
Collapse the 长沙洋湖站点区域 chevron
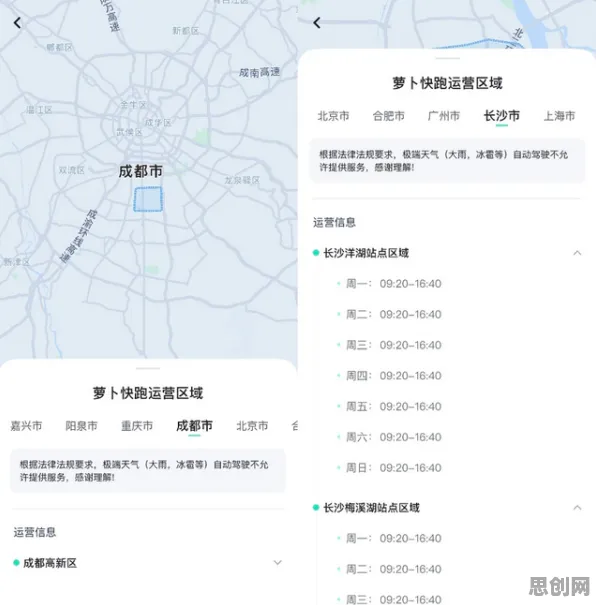[x=577, y=253]
